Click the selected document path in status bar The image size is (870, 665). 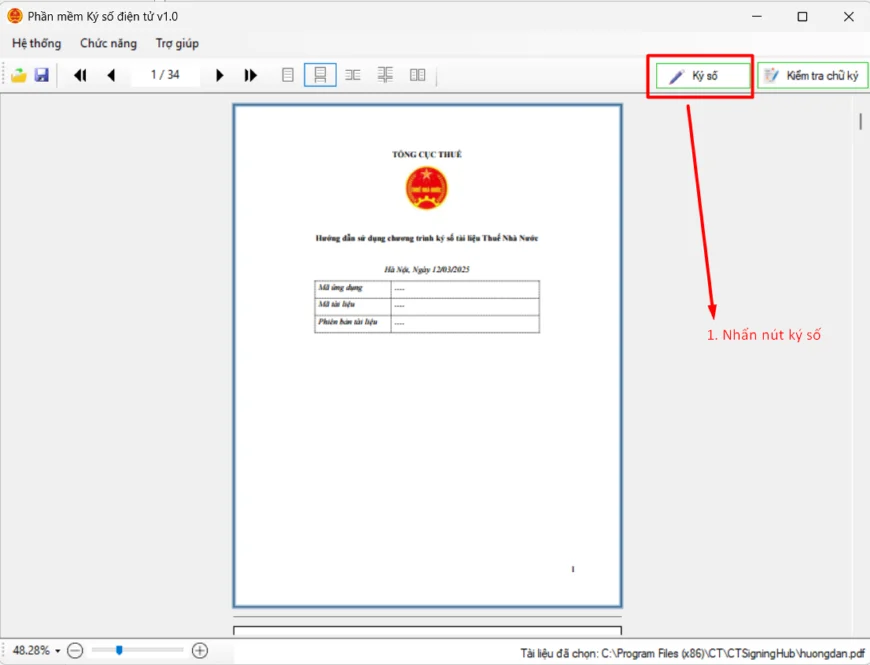pyautogui.click(x=692, y=653)
